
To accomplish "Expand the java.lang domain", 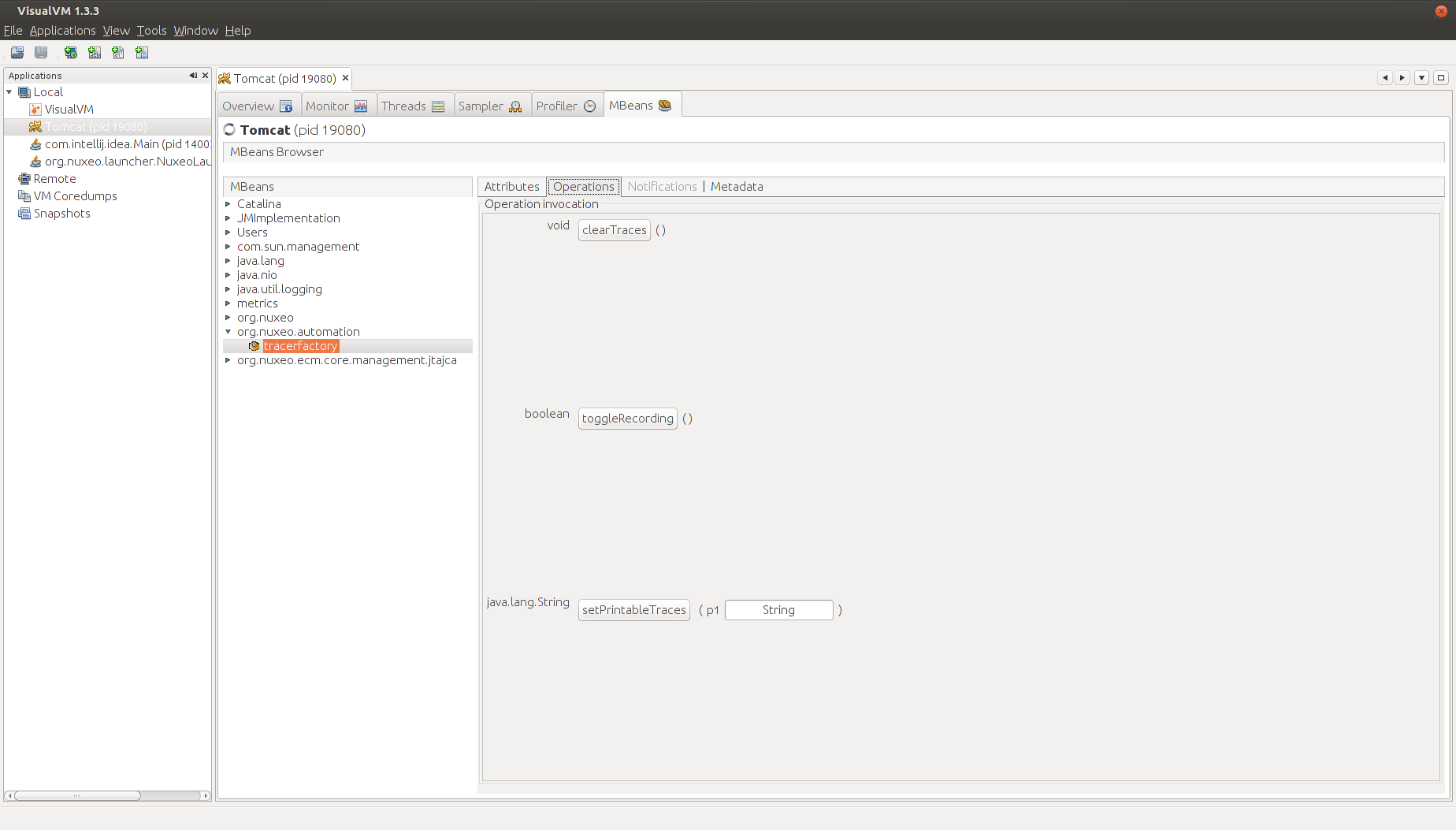I will tap(228, 261).
